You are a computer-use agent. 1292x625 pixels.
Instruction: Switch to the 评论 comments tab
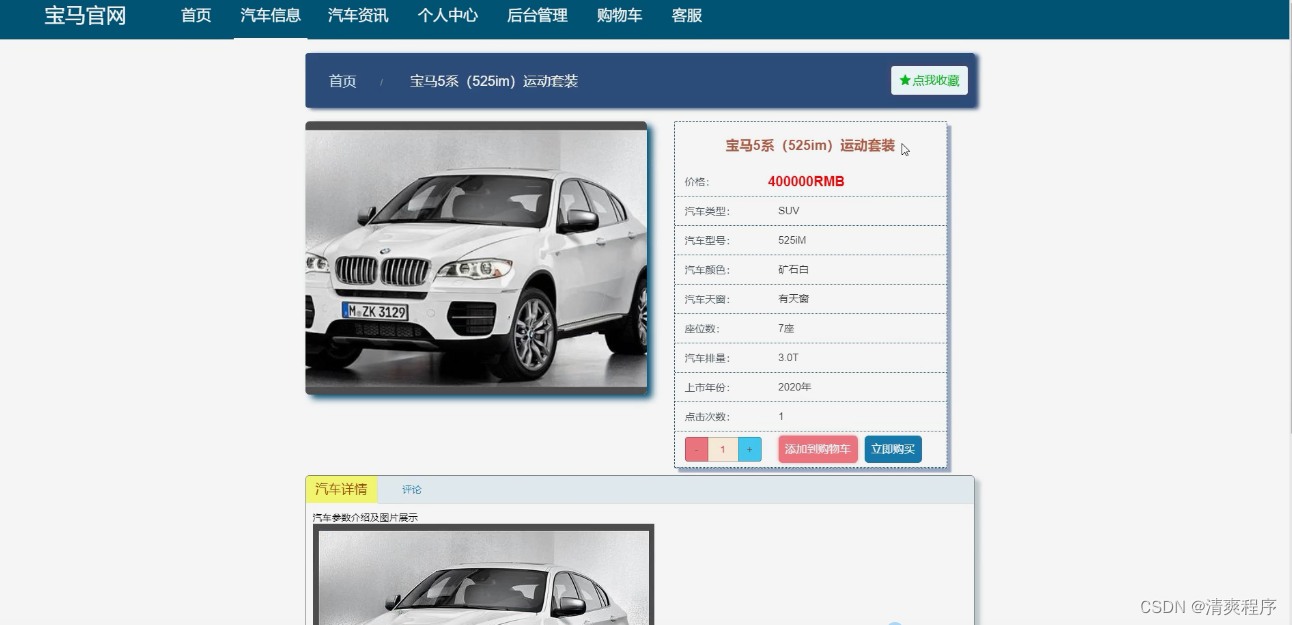(412, 489)
